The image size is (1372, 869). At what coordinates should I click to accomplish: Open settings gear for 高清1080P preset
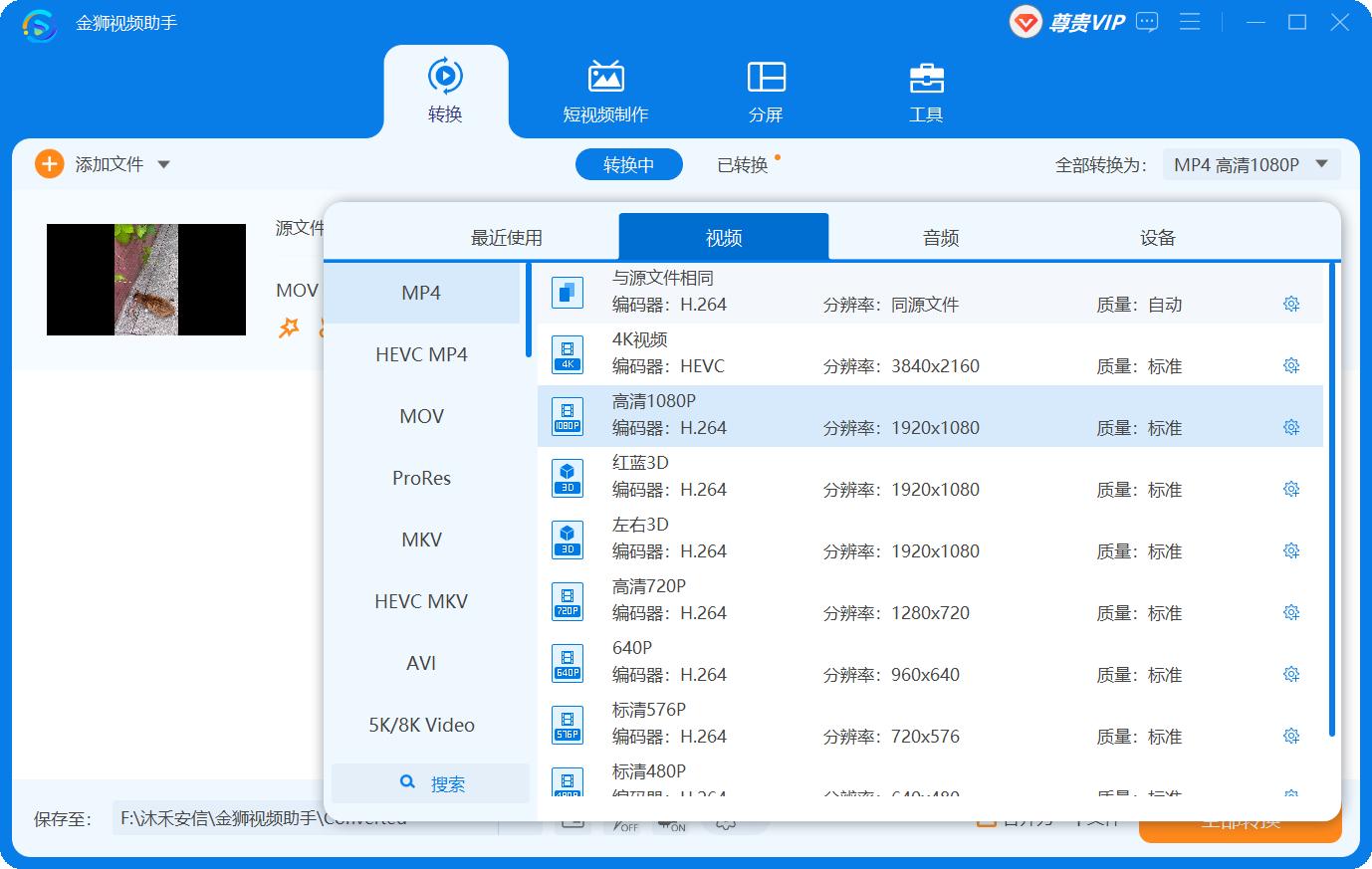[x=1291, y=426]
